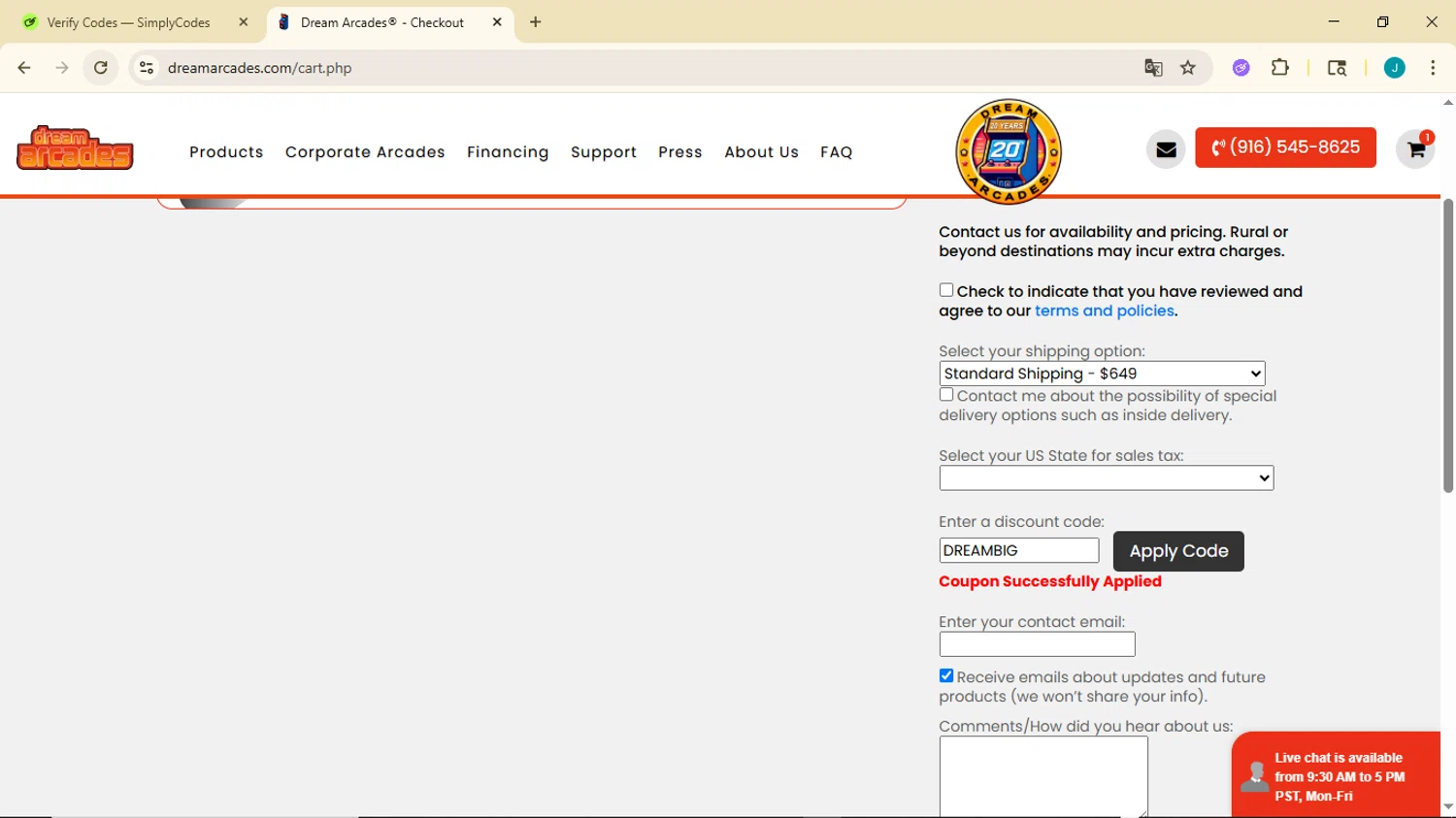The image size is (1456, 818).
Task: Check the terms and policies agreement box
Action: coord(946,290)
